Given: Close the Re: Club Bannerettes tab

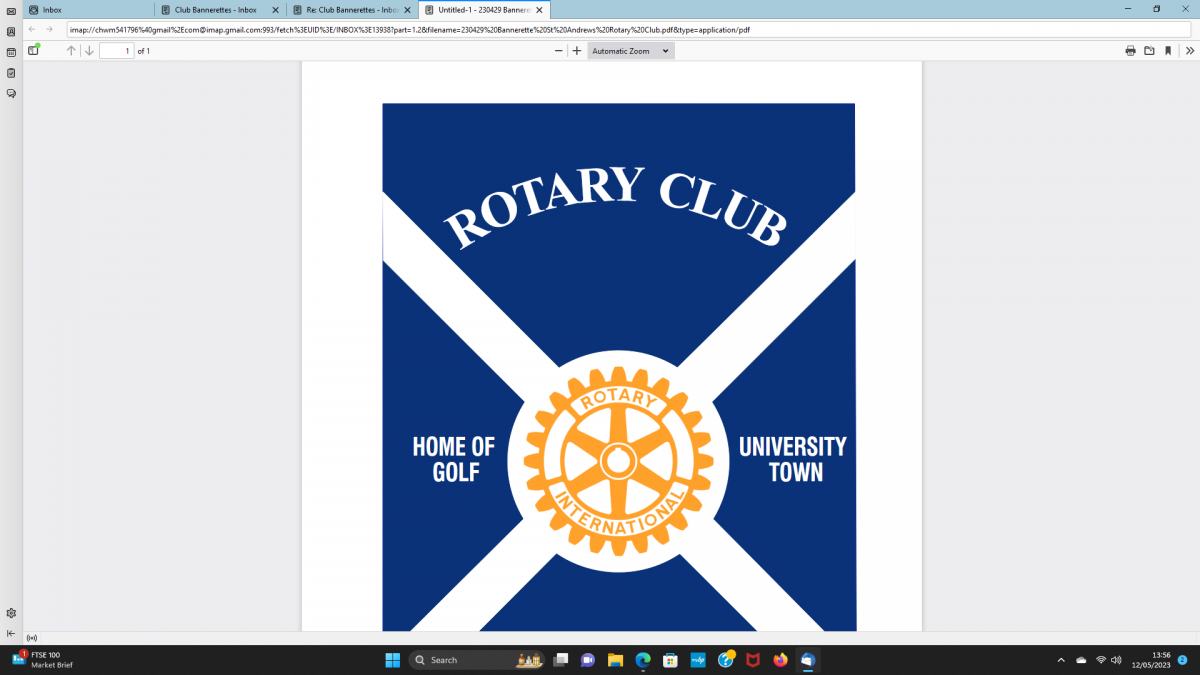Looking at the screenshot, I should pos(409,9).
